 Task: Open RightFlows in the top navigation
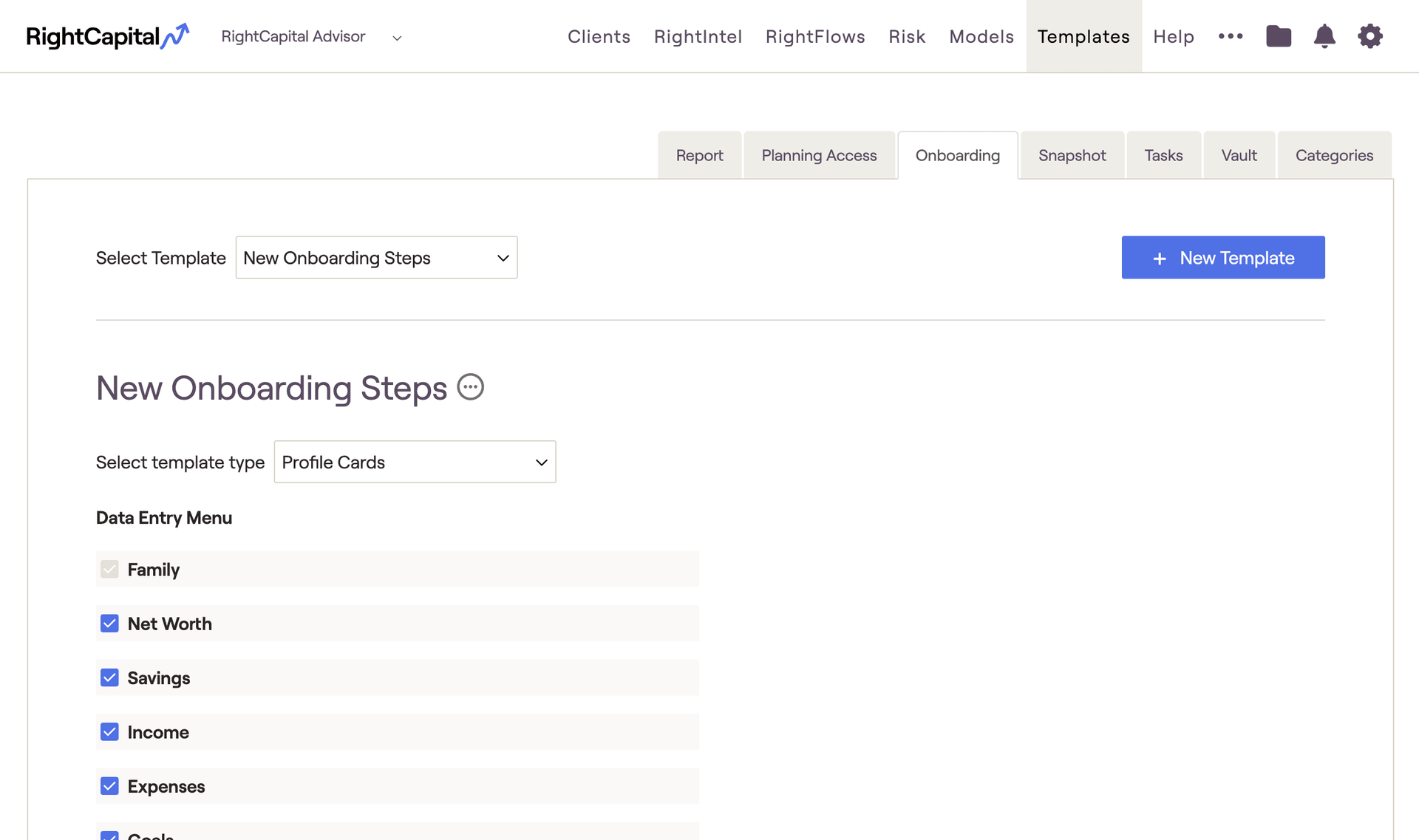(815, 36)
